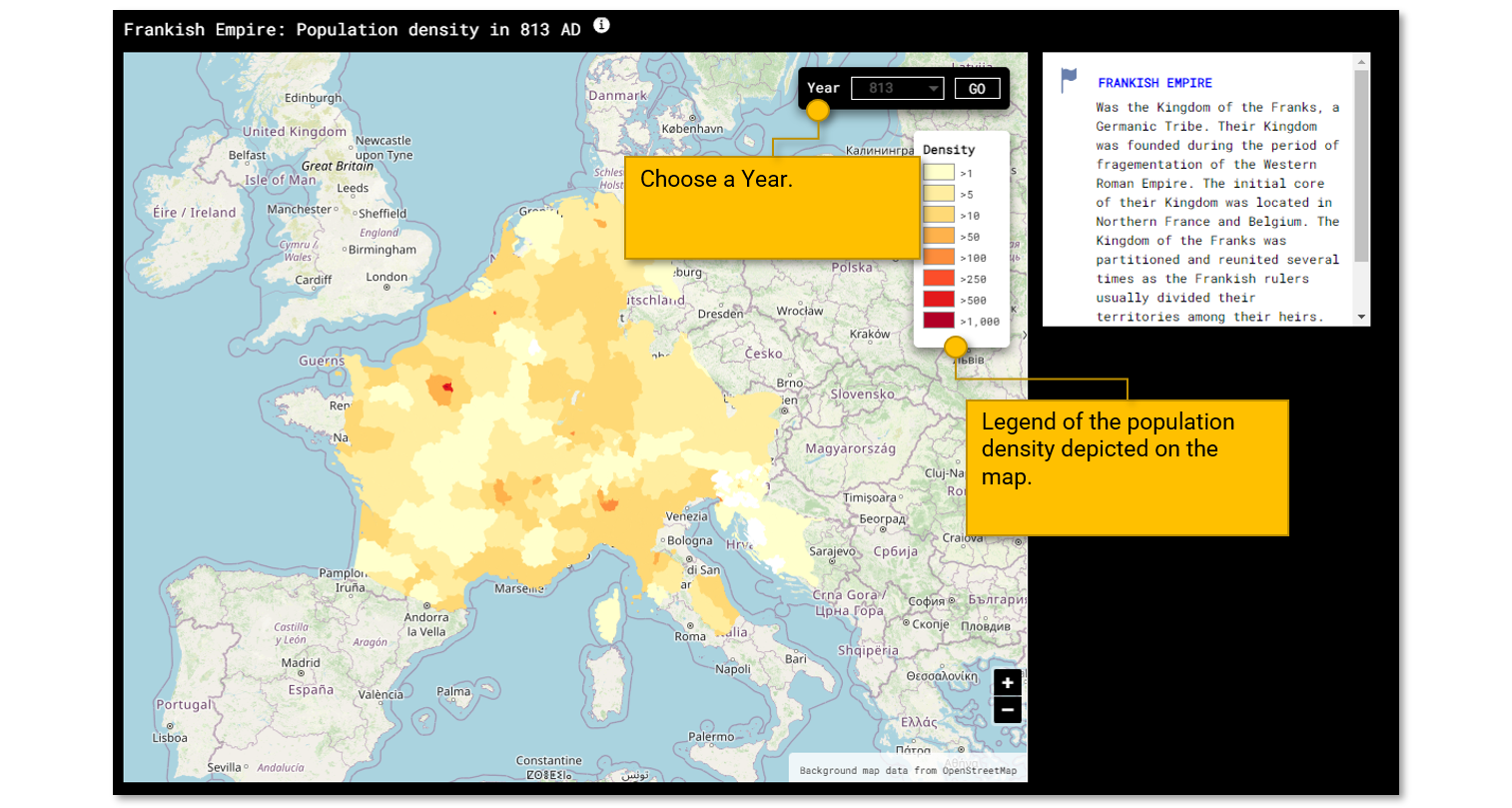The height and width of the screenshot is (808, 1512).
Task: Click the Density legend title
Action: 949,150
